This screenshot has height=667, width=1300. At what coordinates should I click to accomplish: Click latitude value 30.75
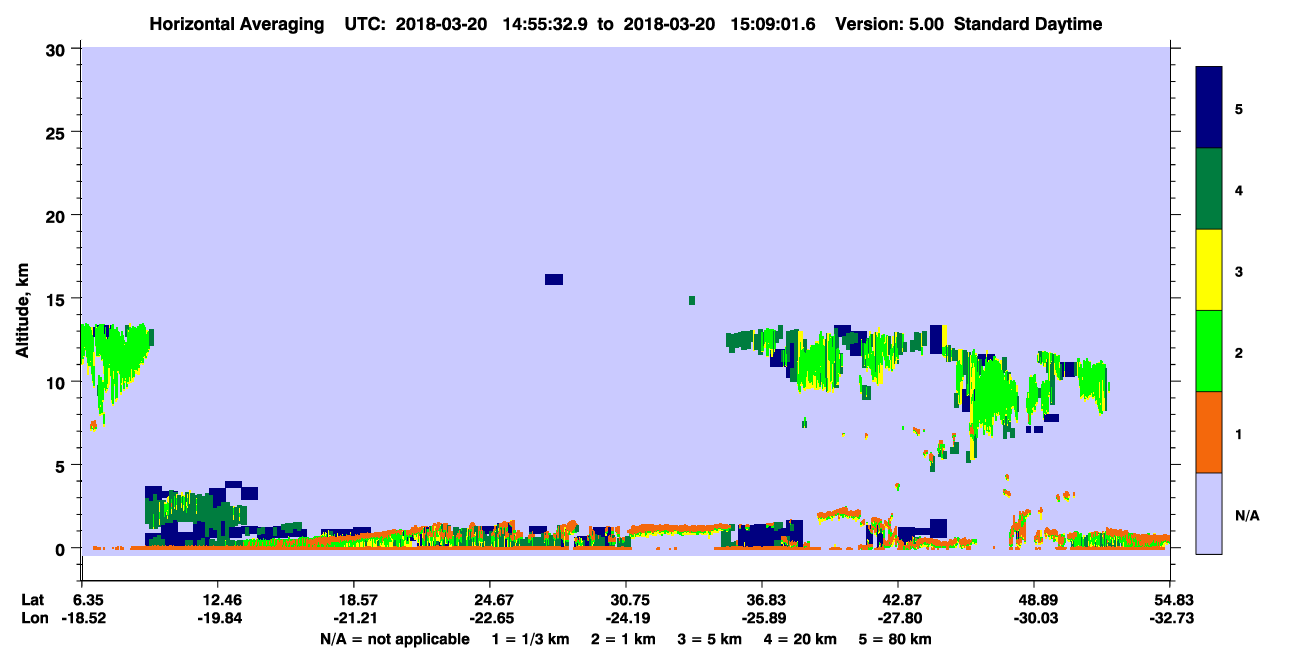[x=625, y=599]
